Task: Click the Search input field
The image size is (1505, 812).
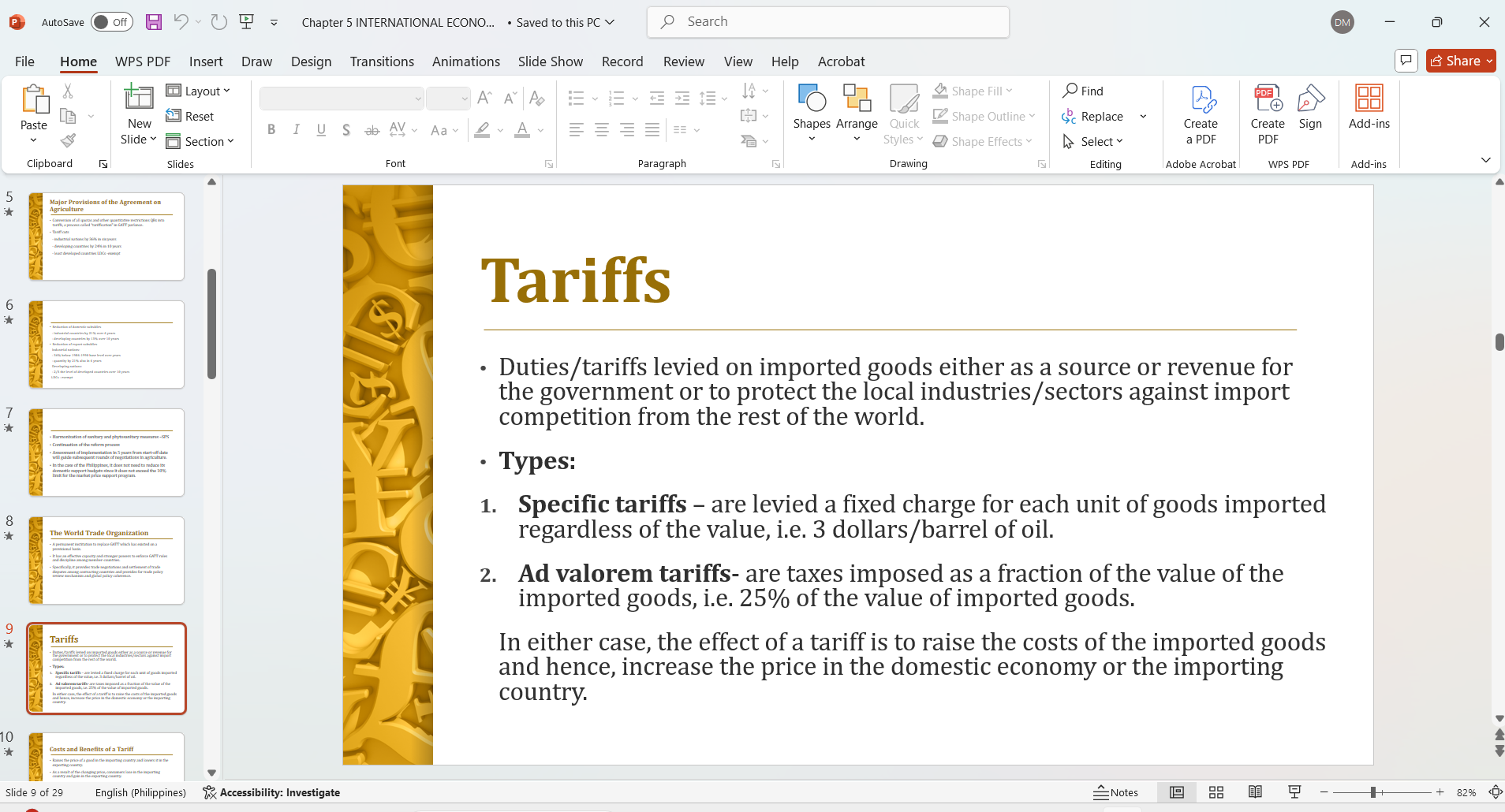Action: [x=828, y=22]
